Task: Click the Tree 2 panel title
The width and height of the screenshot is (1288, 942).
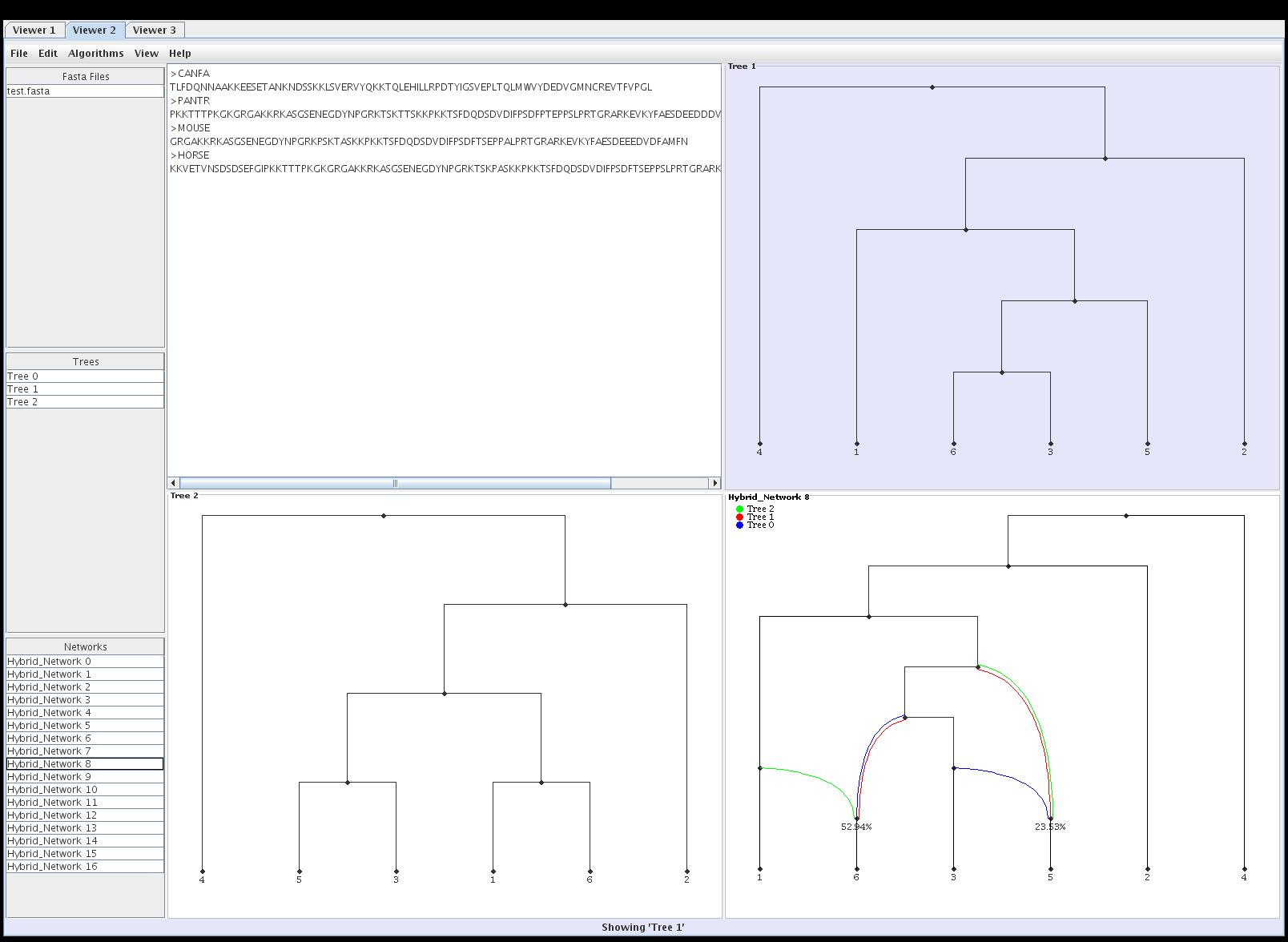Action: (184, 496)
